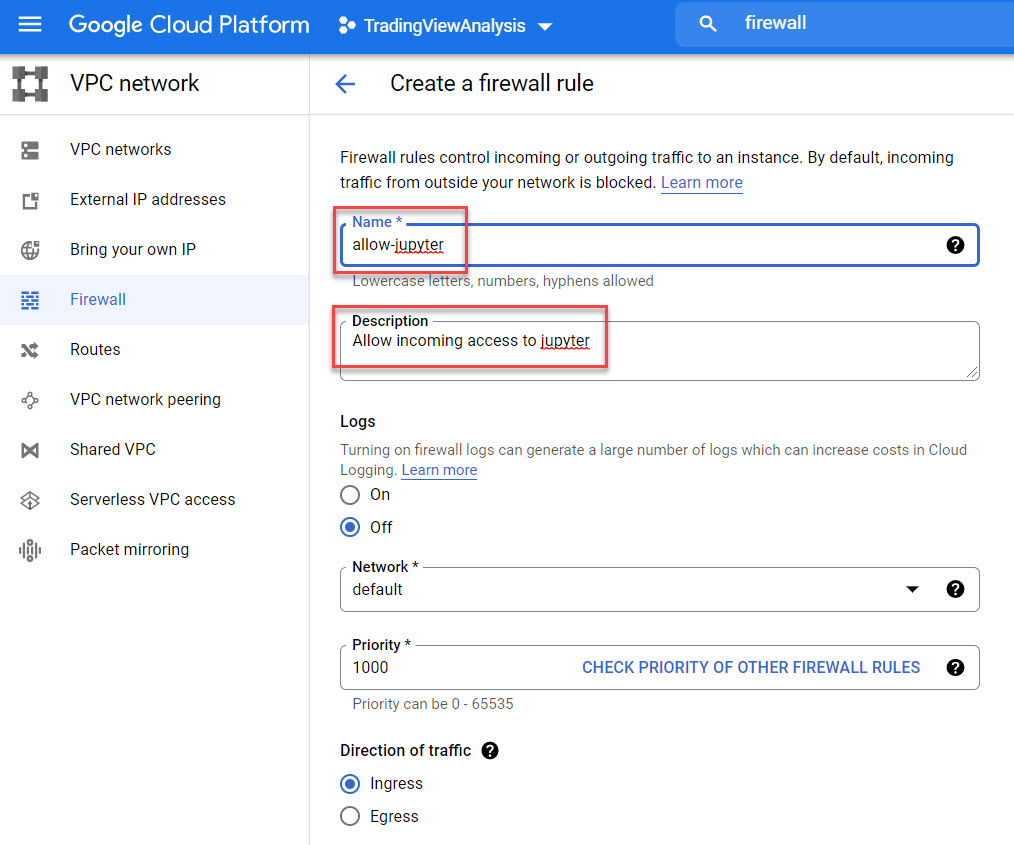Screen dimensions: 1014x845
Task: Open Serverless VPC access
Action: 152,499
